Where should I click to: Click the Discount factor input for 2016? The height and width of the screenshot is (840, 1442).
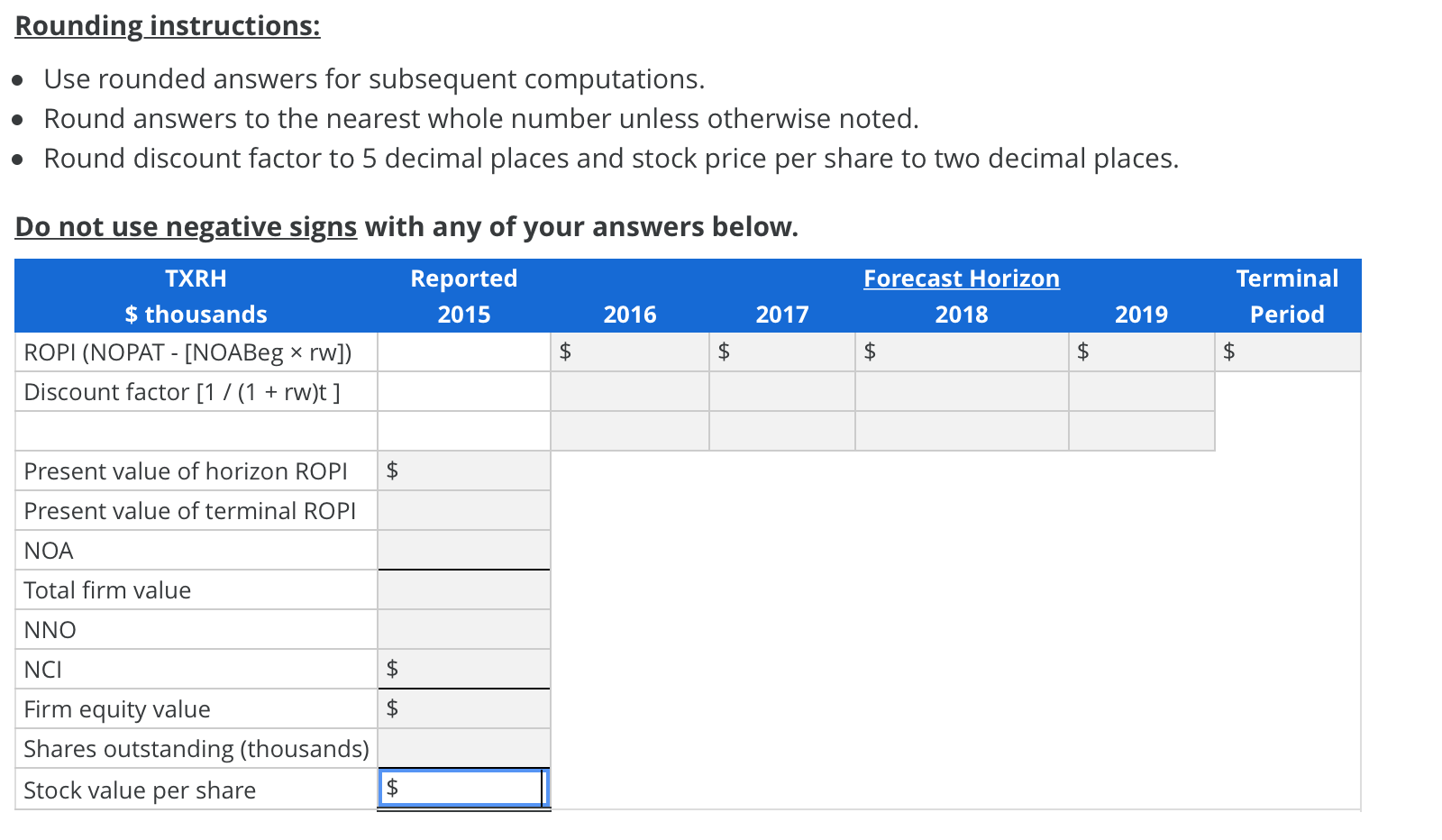(x=630, y=392)
